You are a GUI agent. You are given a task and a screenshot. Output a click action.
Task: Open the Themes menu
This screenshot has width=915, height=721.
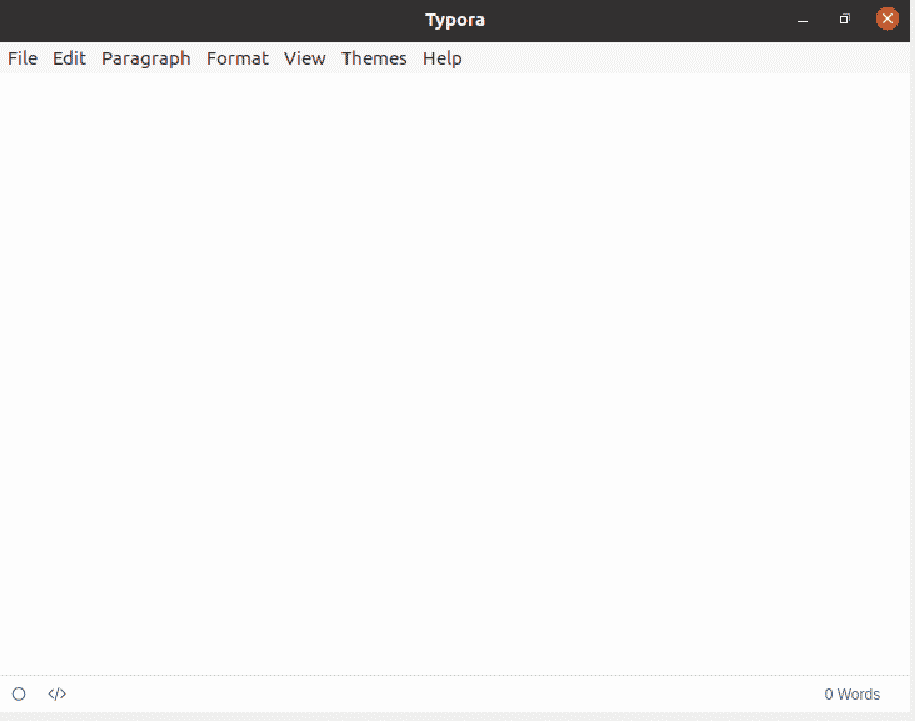(373, 58)
